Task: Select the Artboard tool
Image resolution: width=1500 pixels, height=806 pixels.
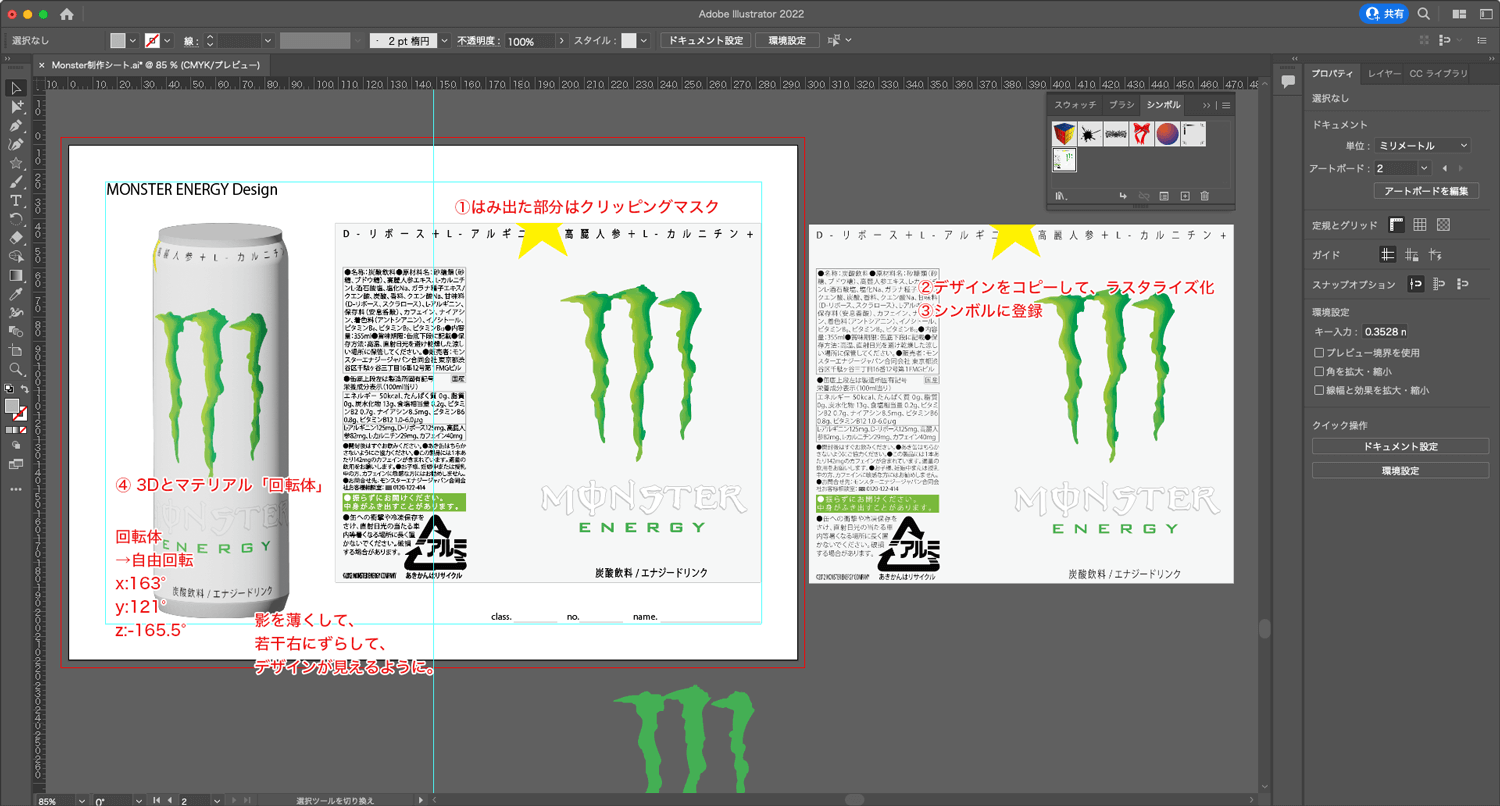Action: 16,350
